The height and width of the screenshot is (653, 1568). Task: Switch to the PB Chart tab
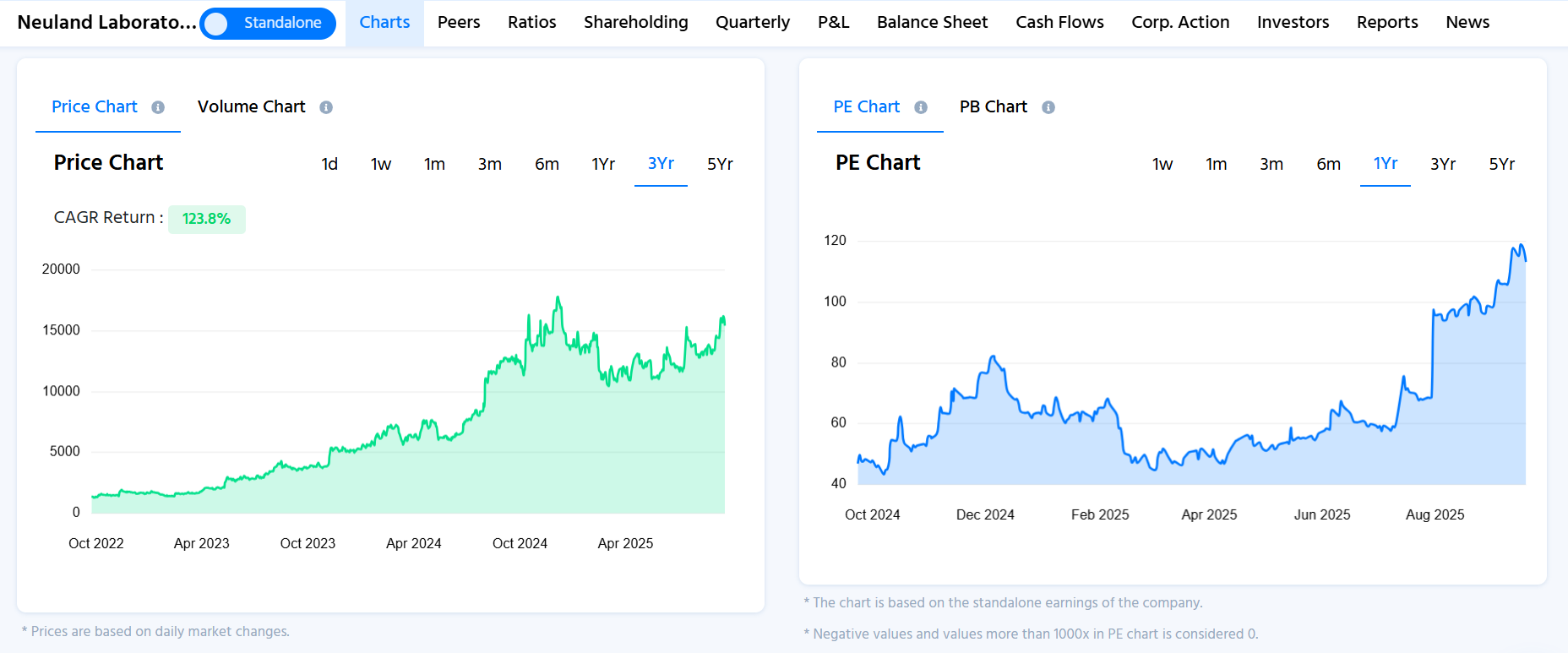(993, 107)
